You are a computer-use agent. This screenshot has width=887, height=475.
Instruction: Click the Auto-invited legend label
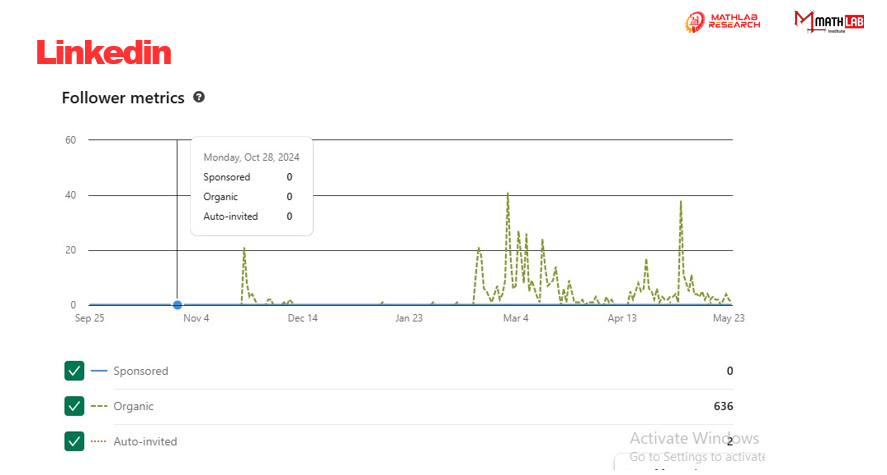[145, 441]
